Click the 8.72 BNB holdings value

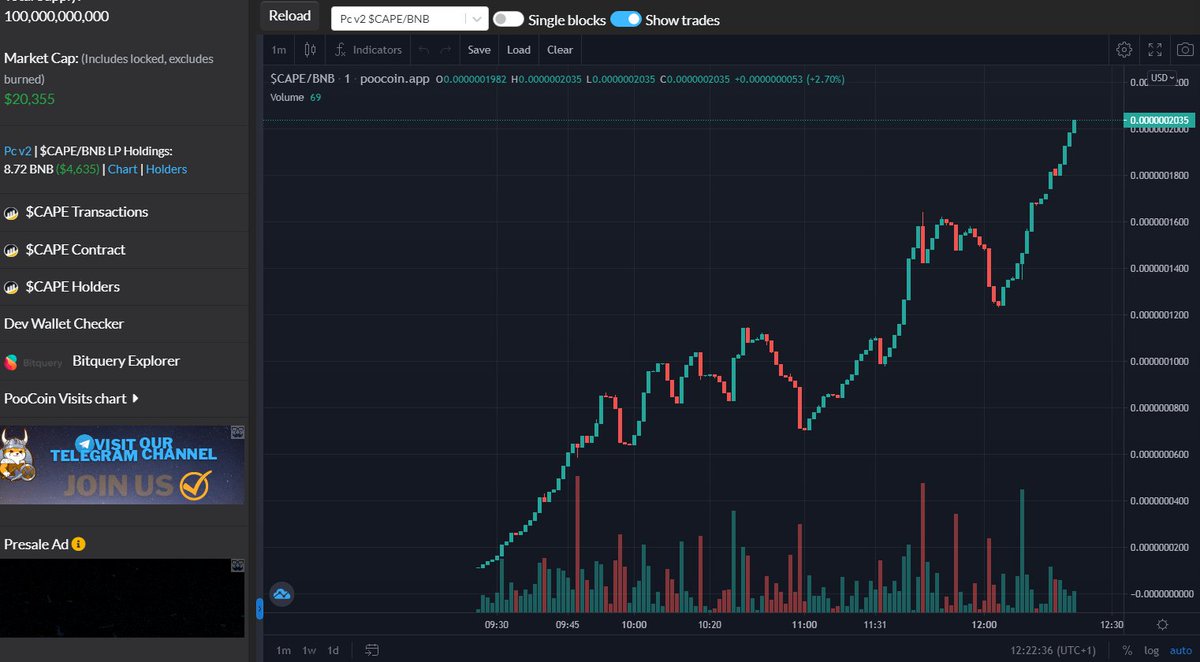coord(29,169)
